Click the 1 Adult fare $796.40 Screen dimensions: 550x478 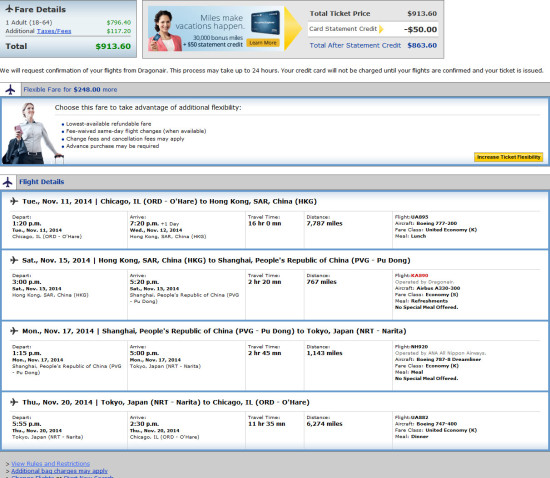point(119,22)
